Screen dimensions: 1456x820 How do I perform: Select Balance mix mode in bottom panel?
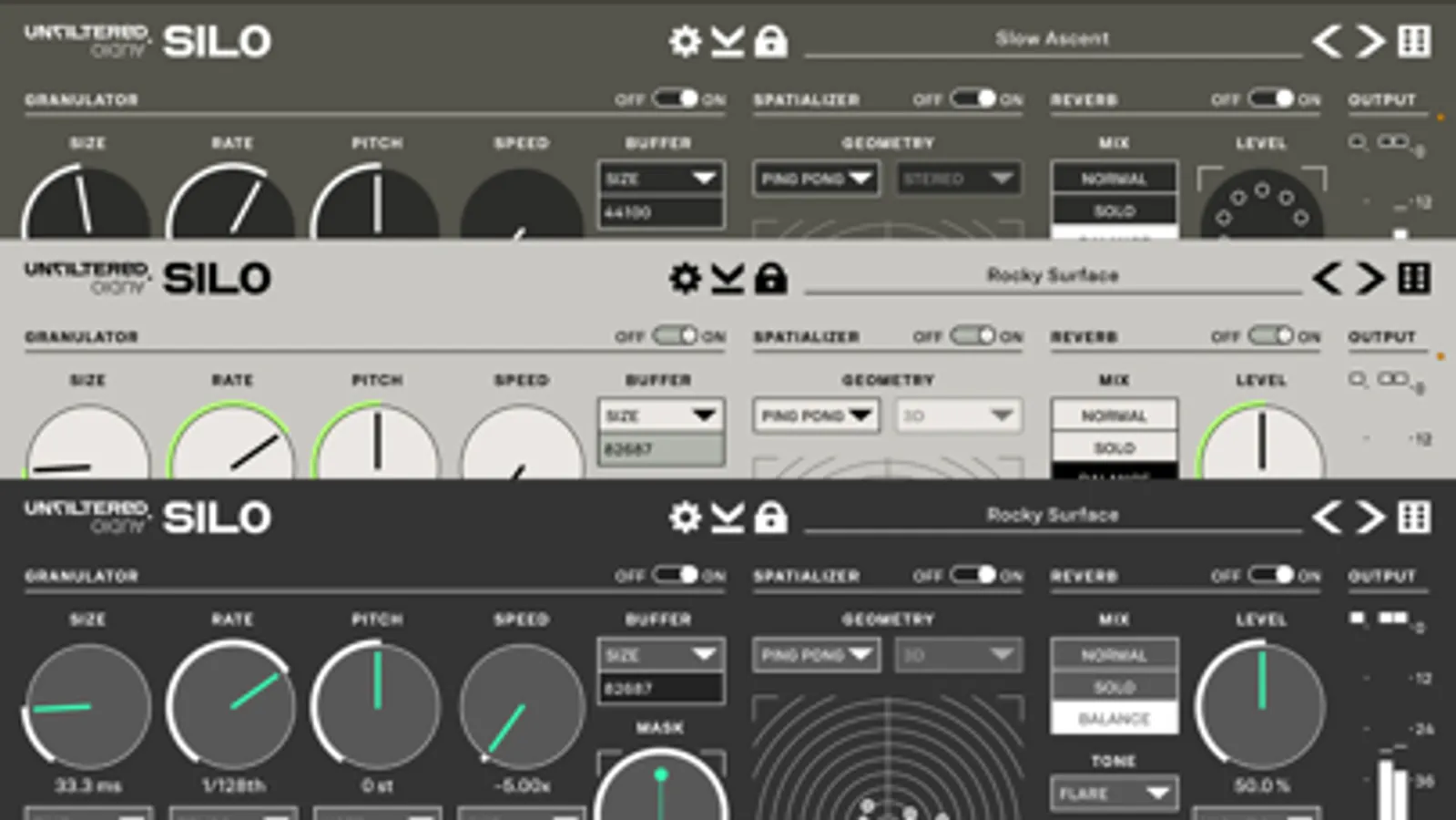1115,718
